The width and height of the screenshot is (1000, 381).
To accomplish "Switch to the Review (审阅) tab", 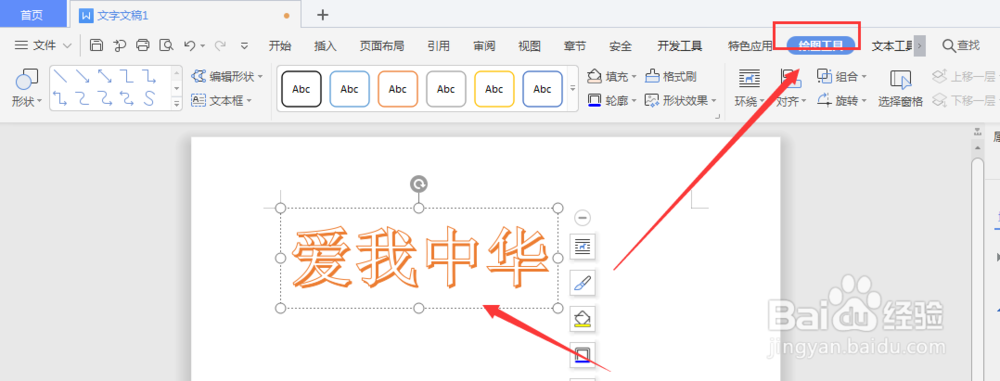I will point(484,45).
